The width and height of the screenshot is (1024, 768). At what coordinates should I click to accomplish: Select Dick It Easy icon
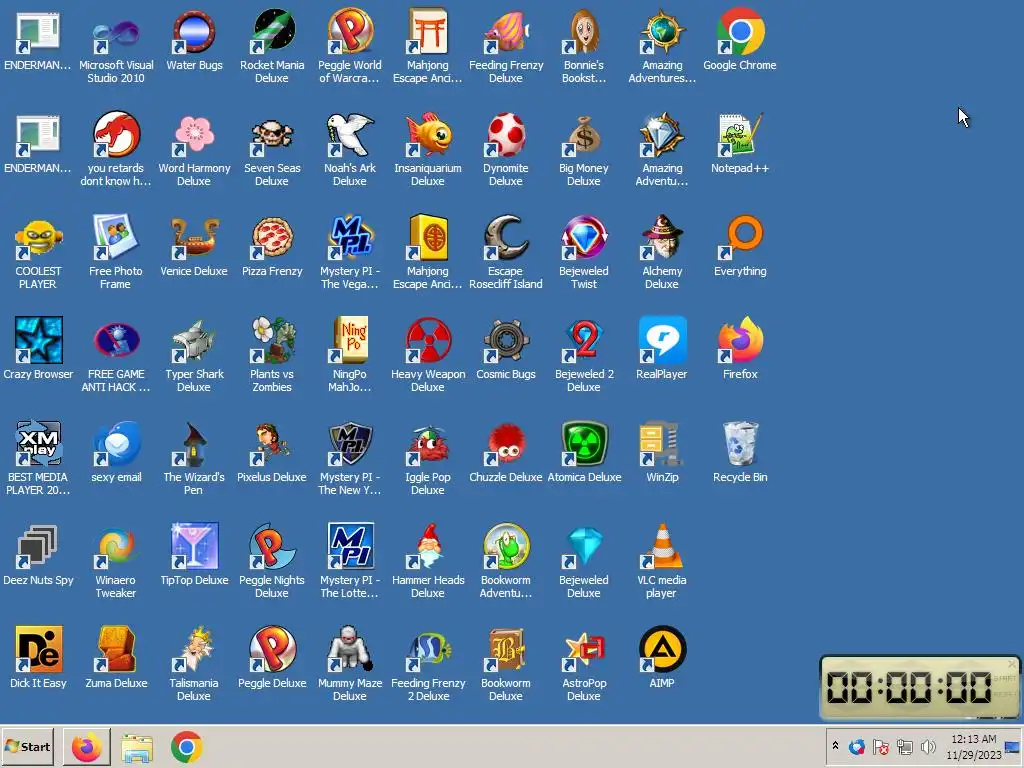click(x=38, y=650)
